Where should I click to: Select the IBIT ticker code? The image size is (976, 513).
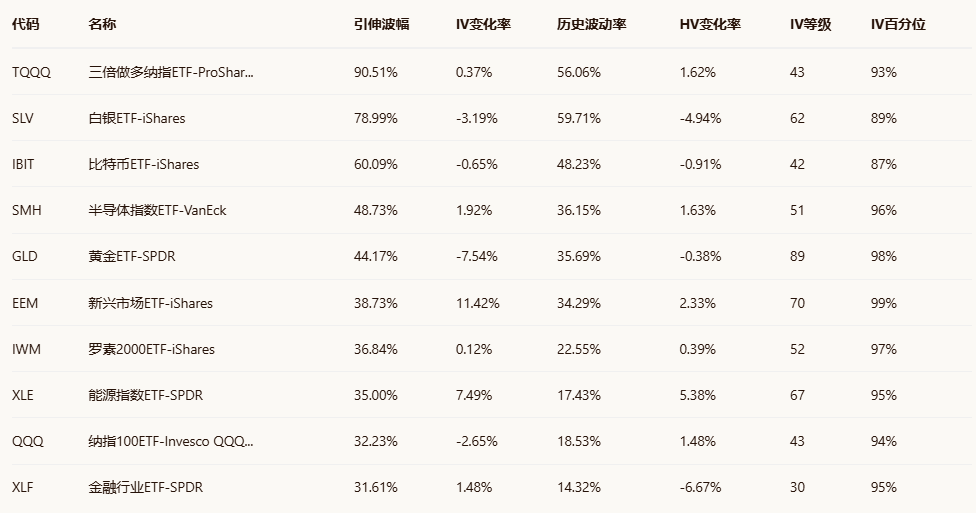(x=23, y=164)
